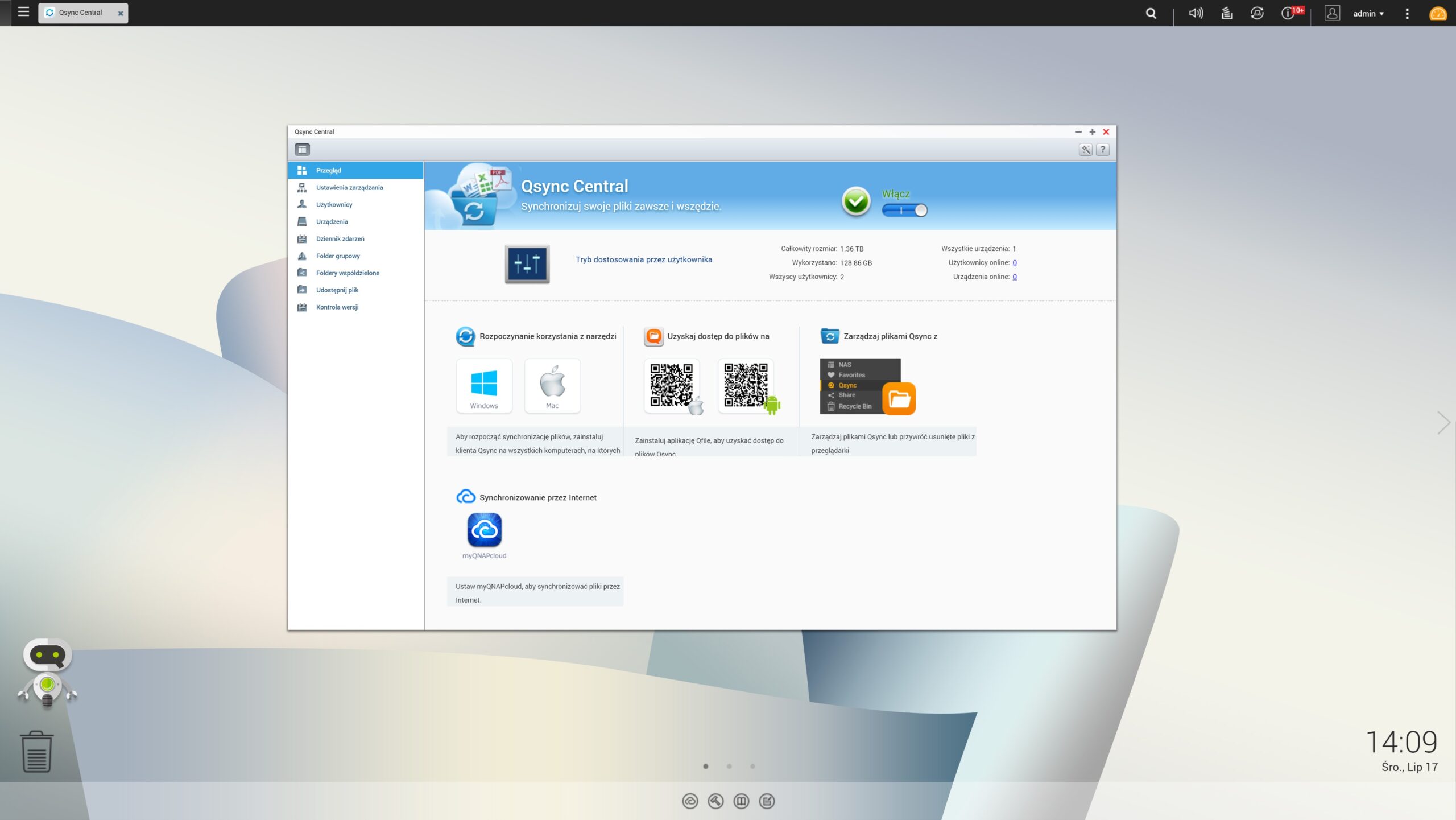
Task: Close the Qsync Central taskbar tab
Action: pos(121,13)
